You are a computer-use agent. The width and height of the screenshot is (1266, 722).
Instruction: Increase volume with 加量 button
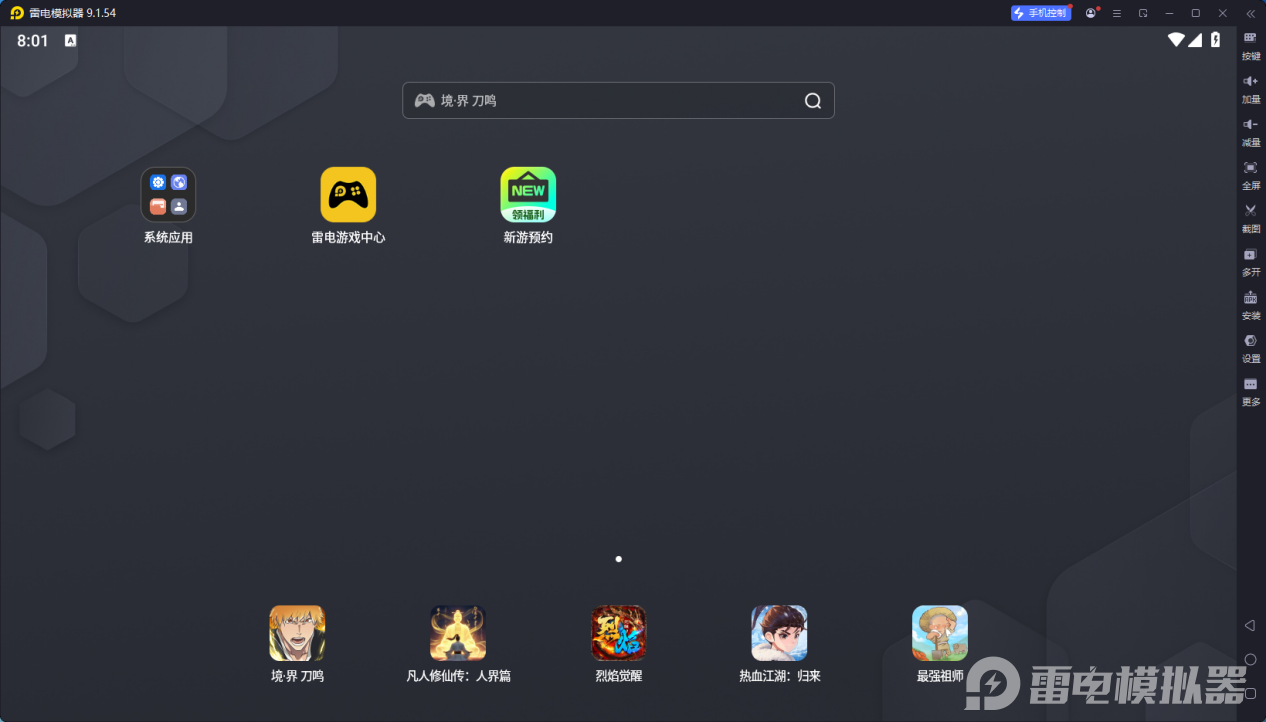point(1250,87)
